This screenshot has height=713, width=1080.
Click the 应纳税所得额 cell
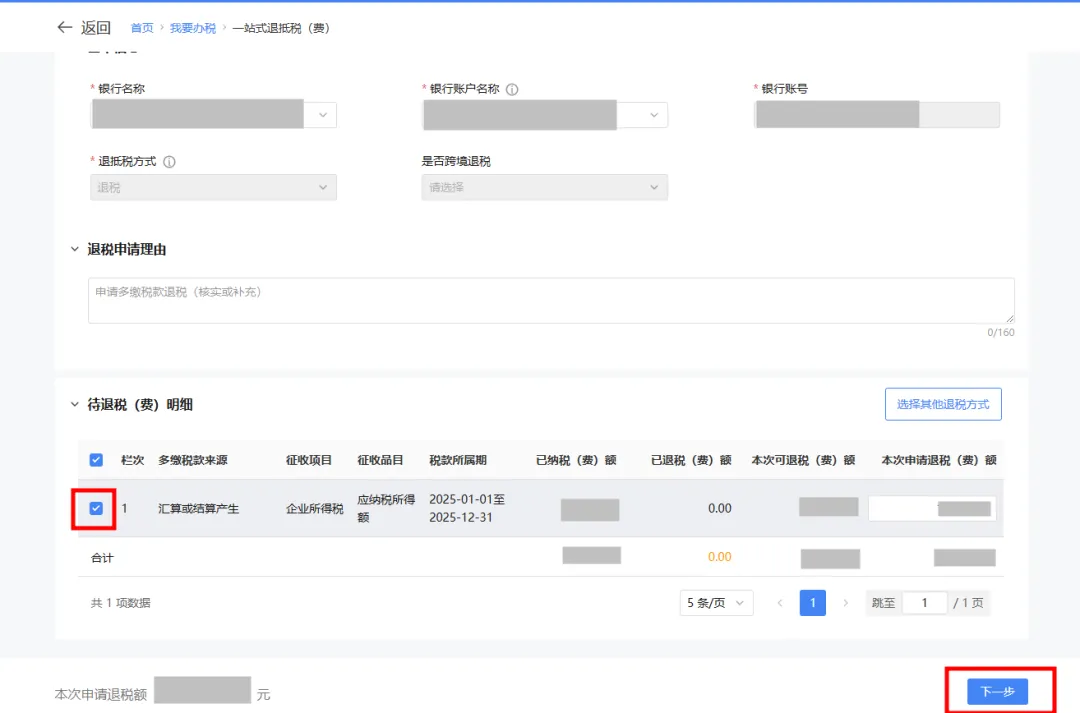coord(386,508)
